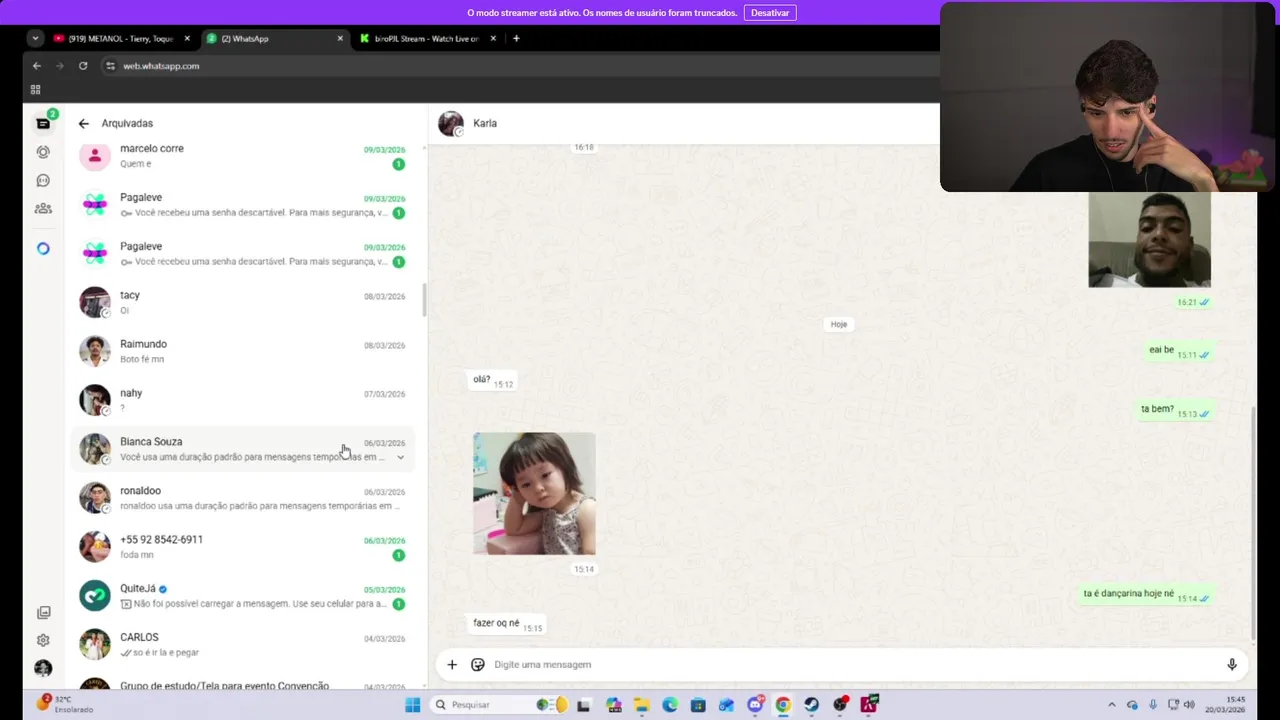The height and width of the screenshot is (720, 1280).
Task: Open Karla's profile picture in chat header
Action: 451,123
